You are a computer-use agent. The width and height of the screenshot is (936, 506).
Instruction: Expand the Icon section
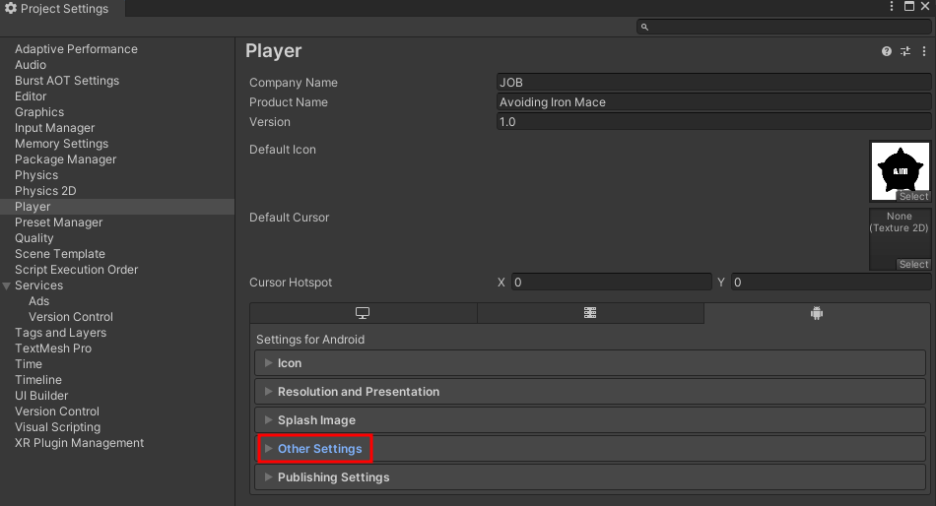tap(590, 363)
